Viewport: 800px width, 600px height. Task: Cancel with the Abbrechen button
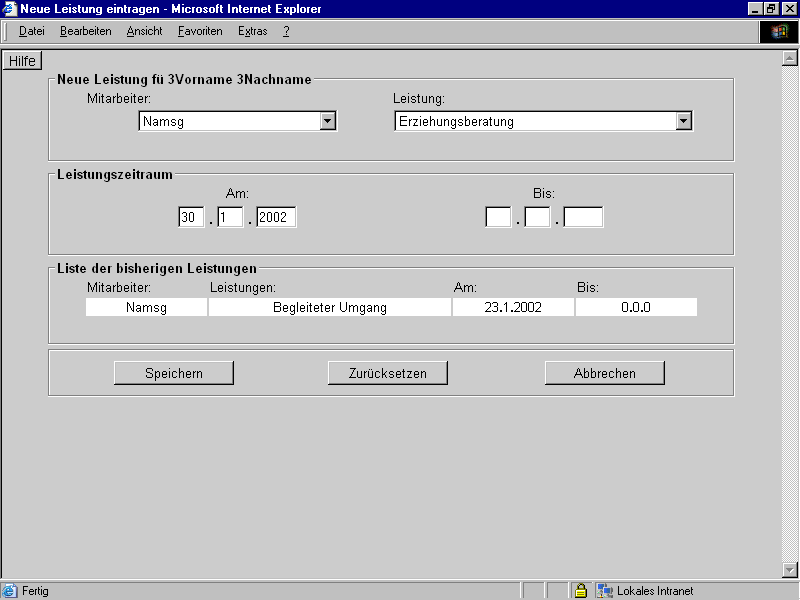click(604, 373)
